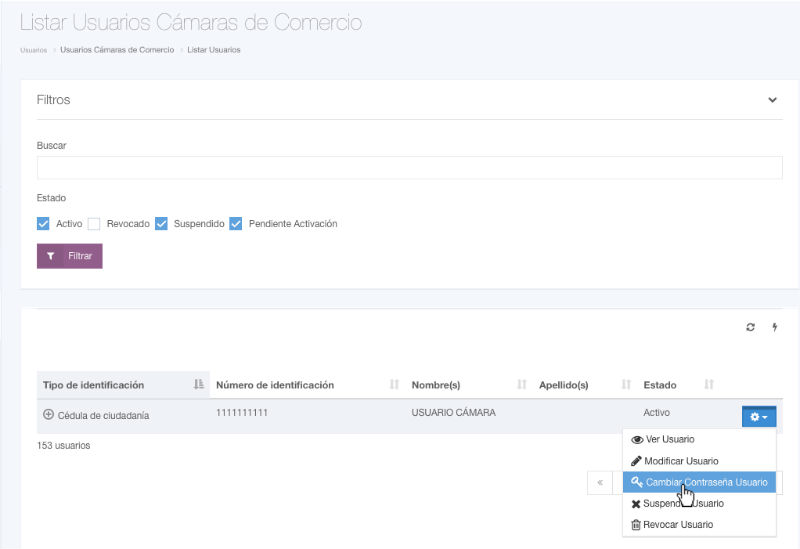Viewport: 800px width, 549px height.
Task: Click the lightning bolt quick action icon
Action: pos(773,328)
